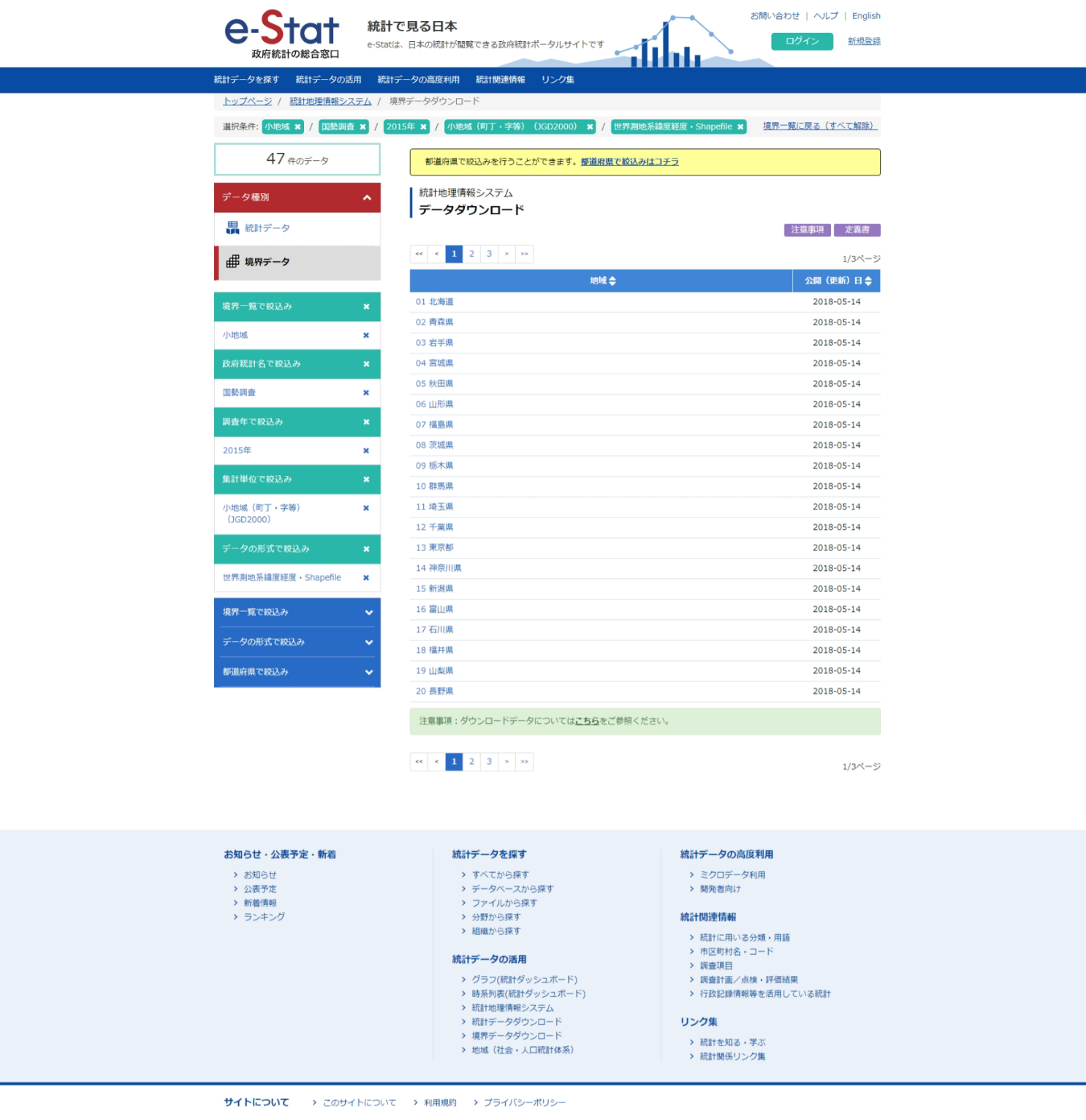Clear the 小地域 sidebar filter with x icon

point(366,336)
